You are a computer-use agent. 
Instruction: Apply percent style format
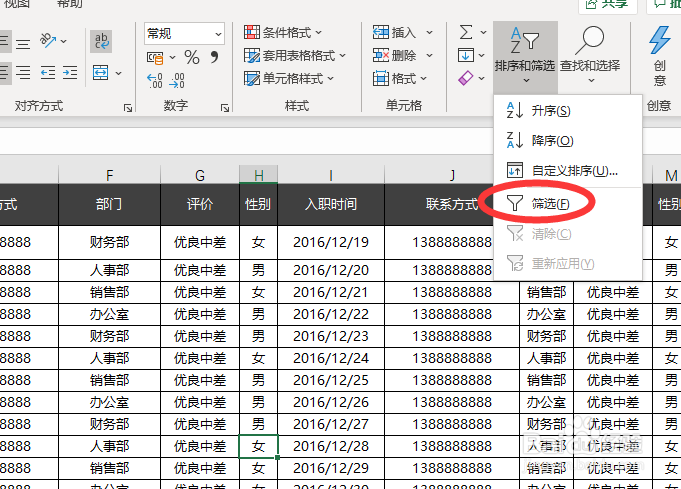pos(192,57)
